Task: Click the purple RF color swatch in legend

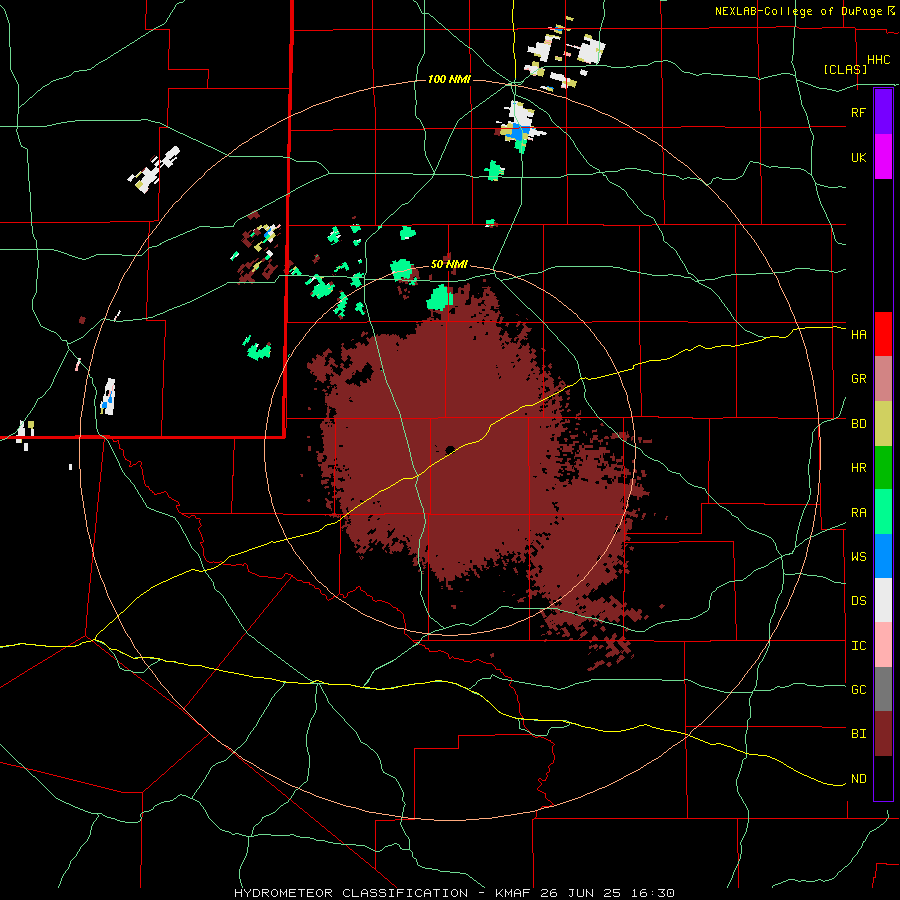Action: 883,112
